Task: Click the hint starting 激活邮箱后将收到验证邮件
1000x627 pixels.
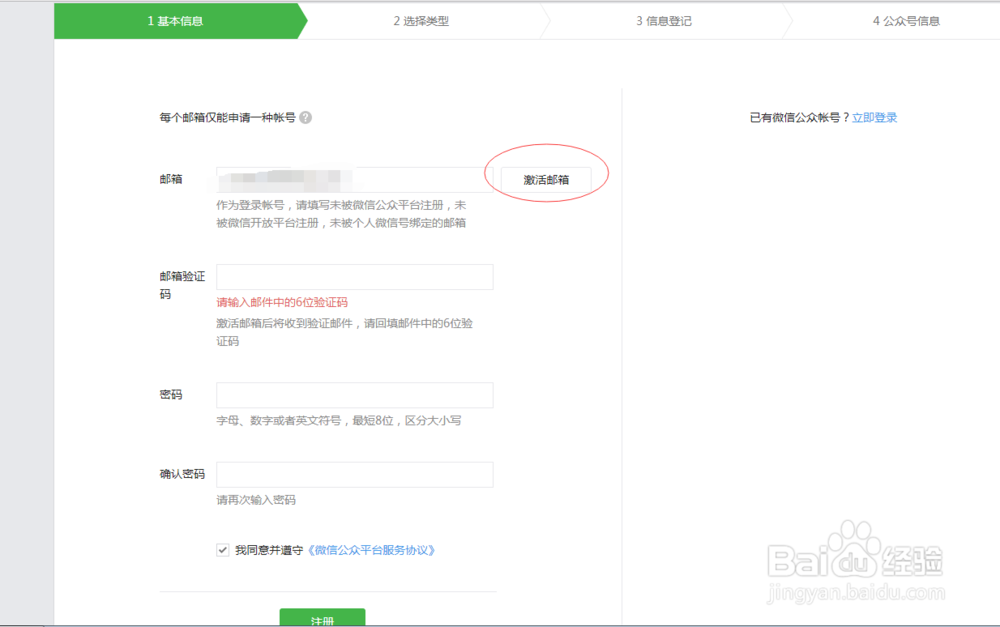Action: (344, 332)
